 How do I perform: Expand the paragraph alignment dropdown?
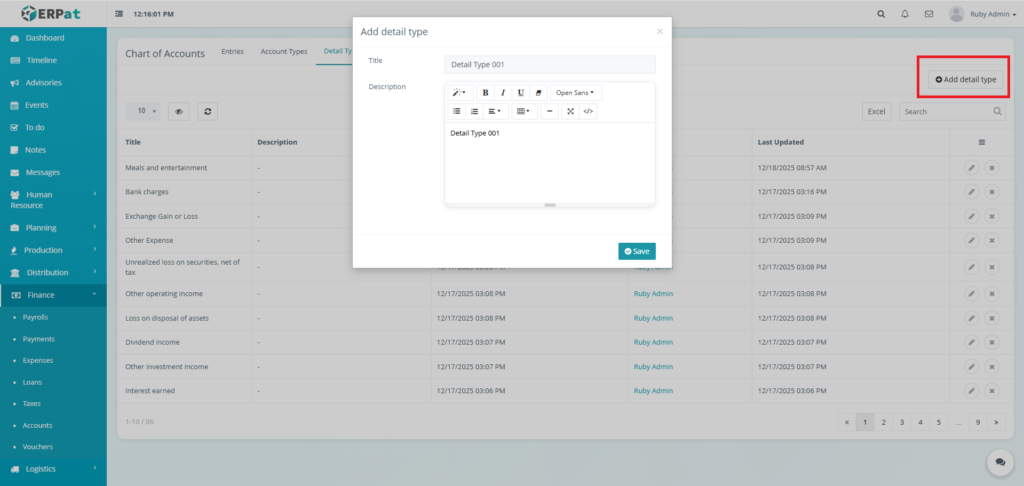coord(495,111)
